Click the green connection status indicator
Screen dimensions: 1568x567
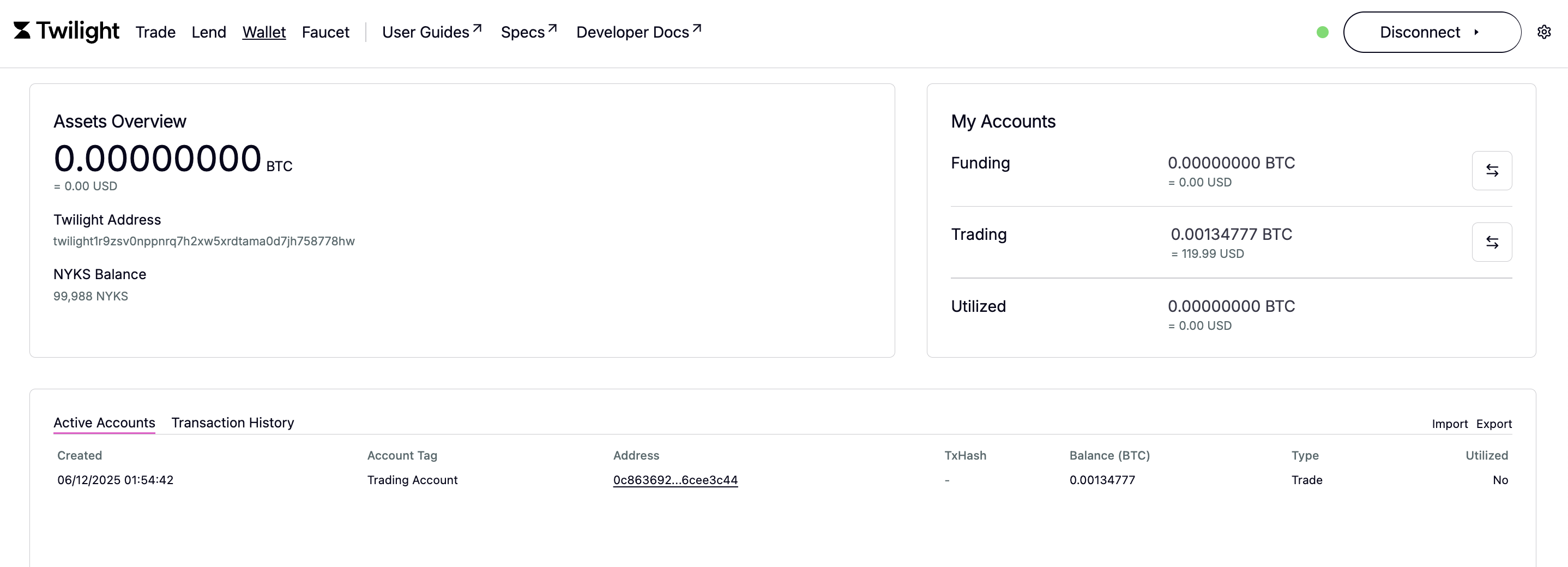tap(1322, 32)
